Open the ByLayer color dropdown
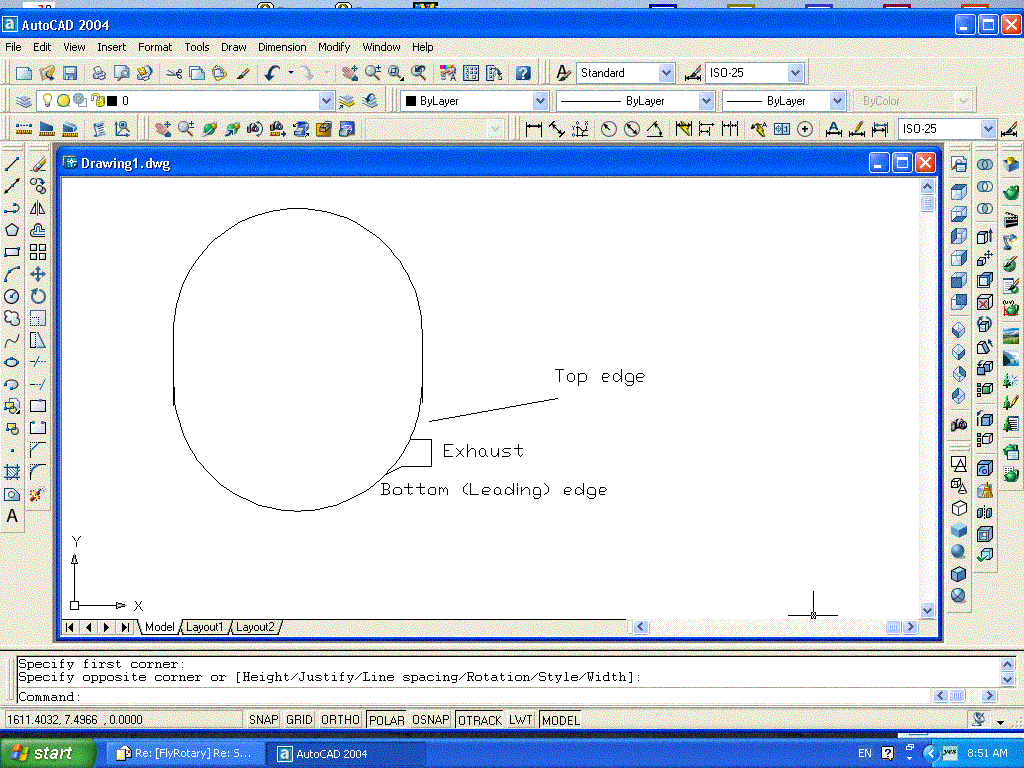Image resolution: width=1024 pixels, height=768 pixels. pos(540,101)
